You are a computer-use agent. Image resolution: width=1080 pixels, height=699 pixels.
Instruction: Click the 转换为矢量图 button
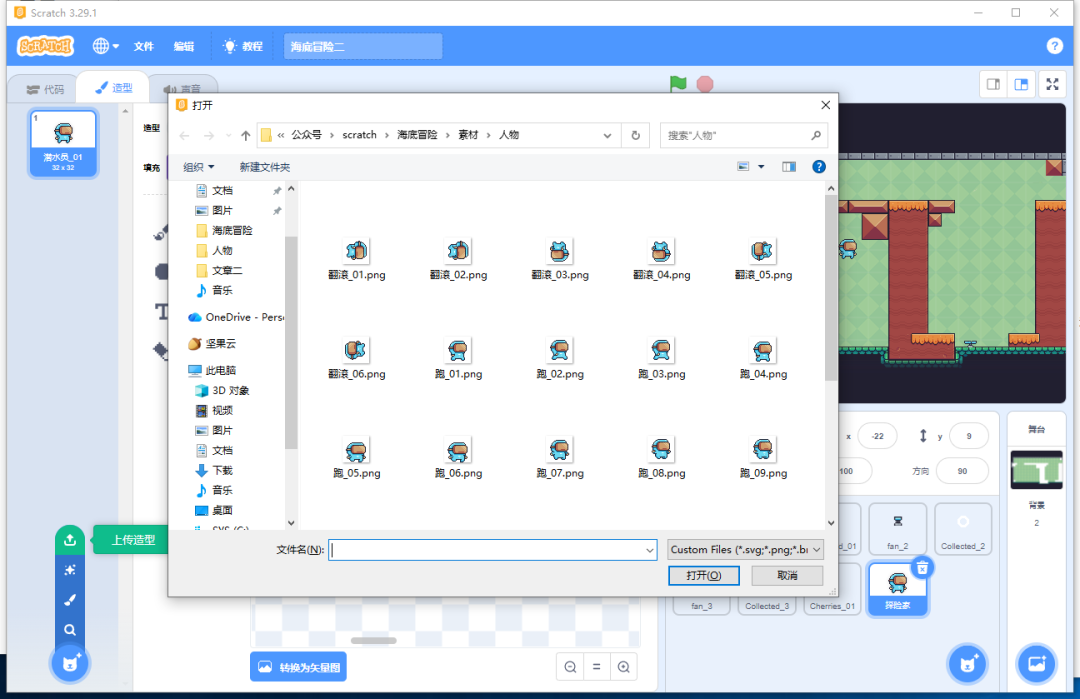pyautogui.click(x=298, y=667)
